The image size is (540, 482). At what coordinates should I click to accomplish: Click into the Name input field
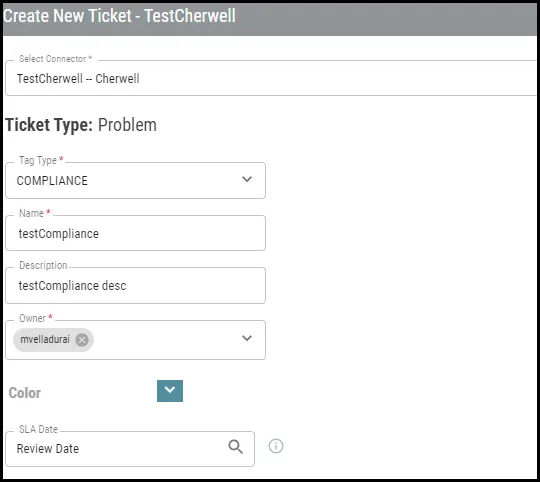(135, 233)
